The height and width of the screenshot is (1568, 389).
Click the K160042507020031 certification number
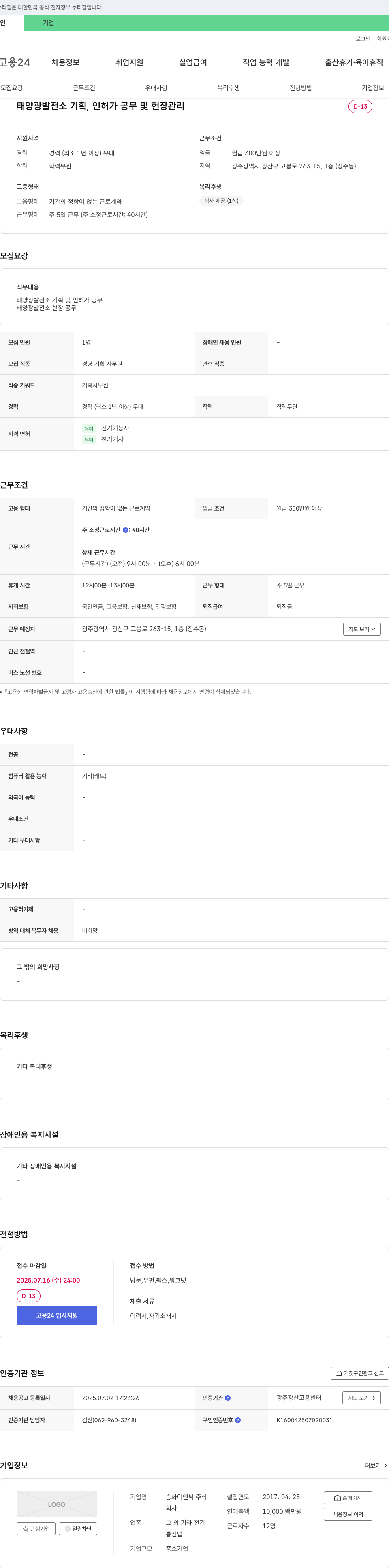pyautogui.click(x=304, y=1420)
